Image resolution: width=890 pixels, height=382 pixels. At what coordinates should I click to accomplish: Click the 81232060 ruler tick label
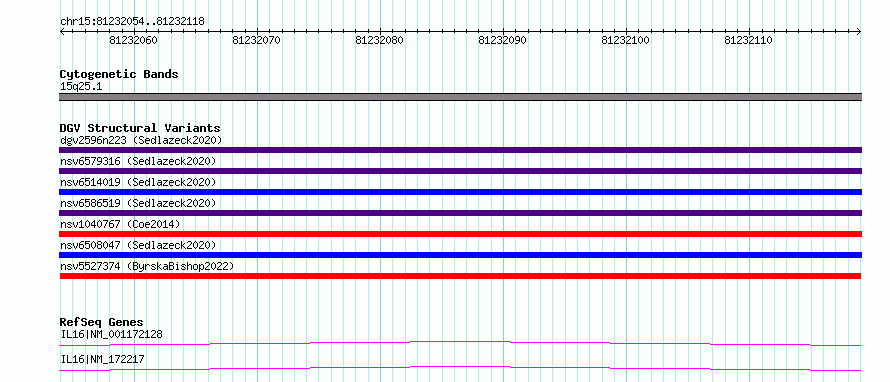coord(133,40)
